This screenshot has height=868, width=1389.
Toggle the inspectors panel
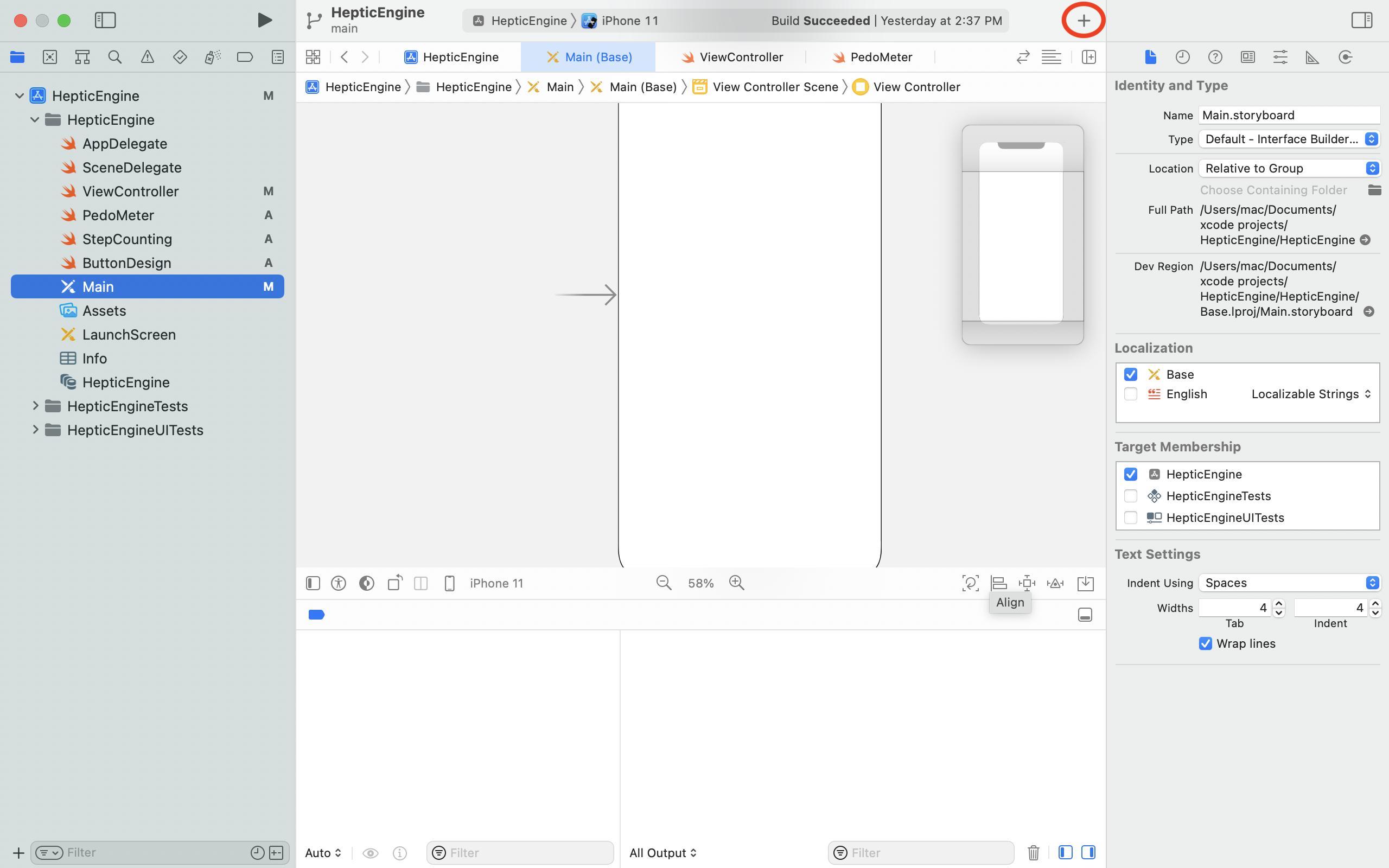(x=1361, y=20)
